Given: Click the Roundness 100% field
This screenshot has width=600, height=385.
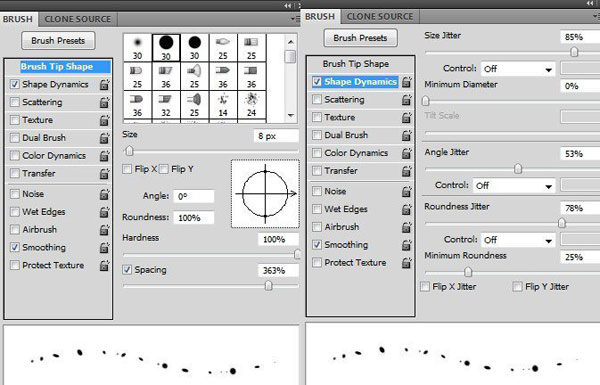Looking at the screenshot, I should coord(194,218).
